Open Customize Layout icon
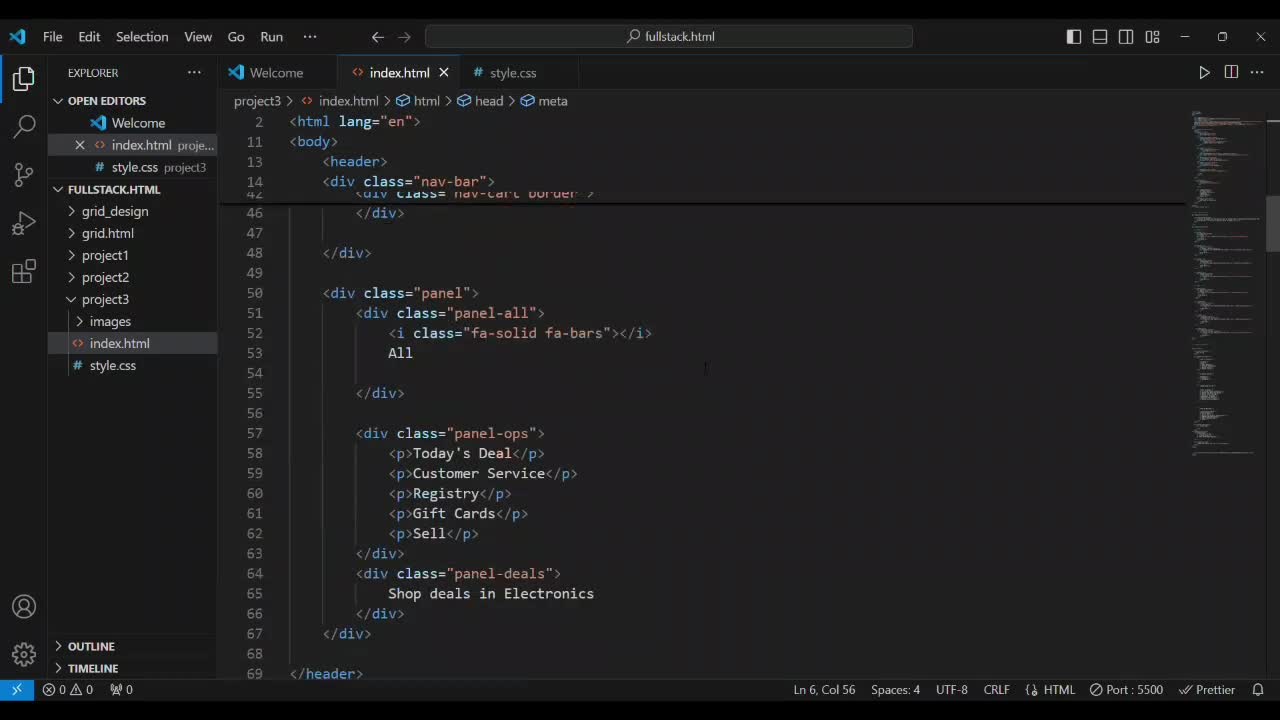The height and width of the screenshot is (720, 1280). 1152,37
